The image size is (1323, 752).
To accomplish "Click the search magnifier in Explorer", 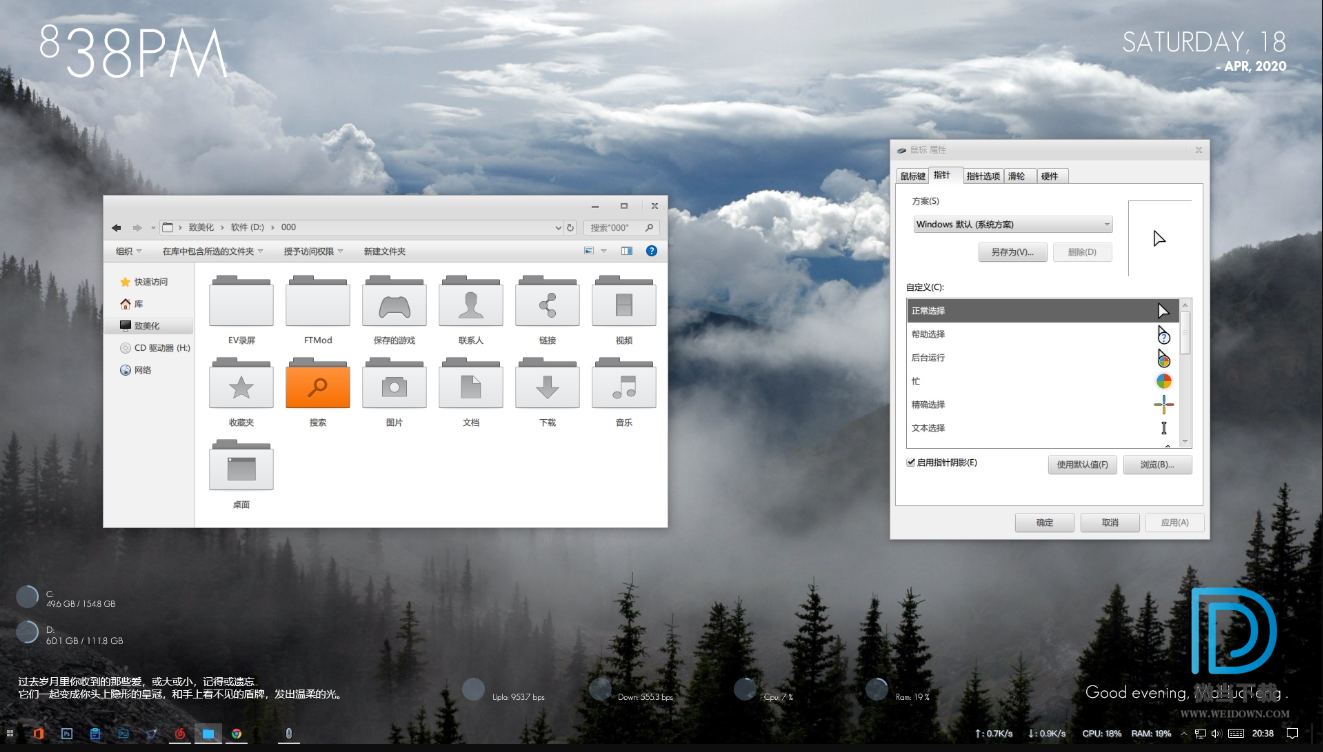I will (x=649, y=227).
